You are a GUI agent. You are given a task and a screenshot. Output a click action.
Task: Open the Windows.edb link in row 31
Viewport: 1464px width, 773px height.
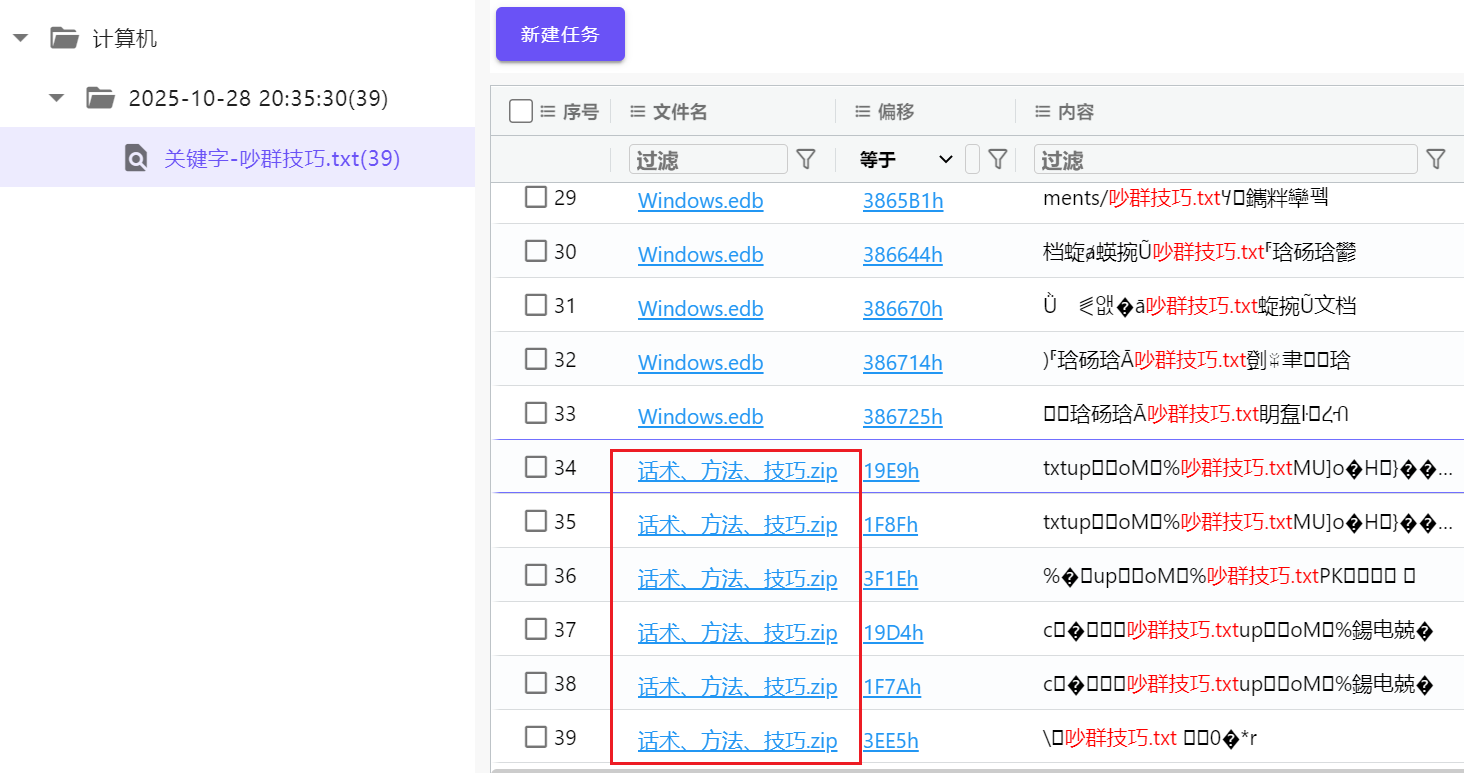700,309
